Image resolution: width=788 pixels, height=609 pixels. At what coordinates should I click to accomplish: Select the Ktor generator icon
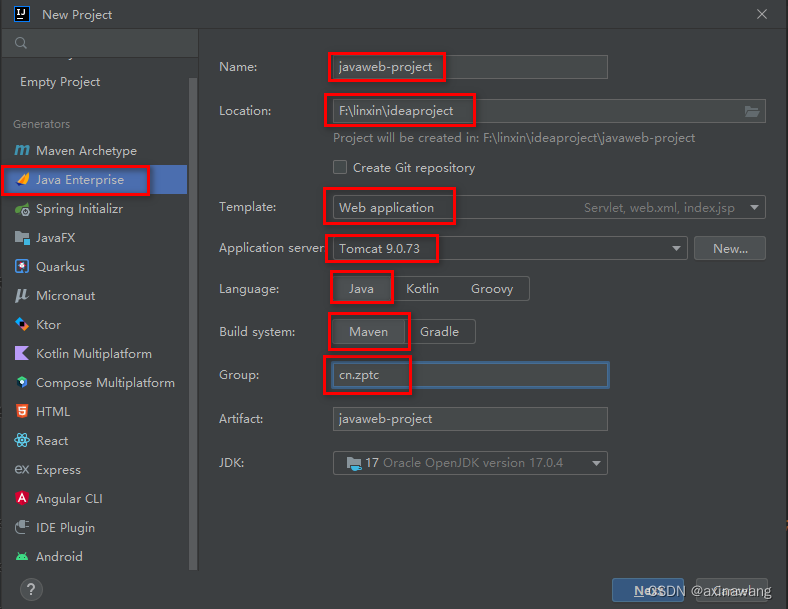(x=22, y=325)
